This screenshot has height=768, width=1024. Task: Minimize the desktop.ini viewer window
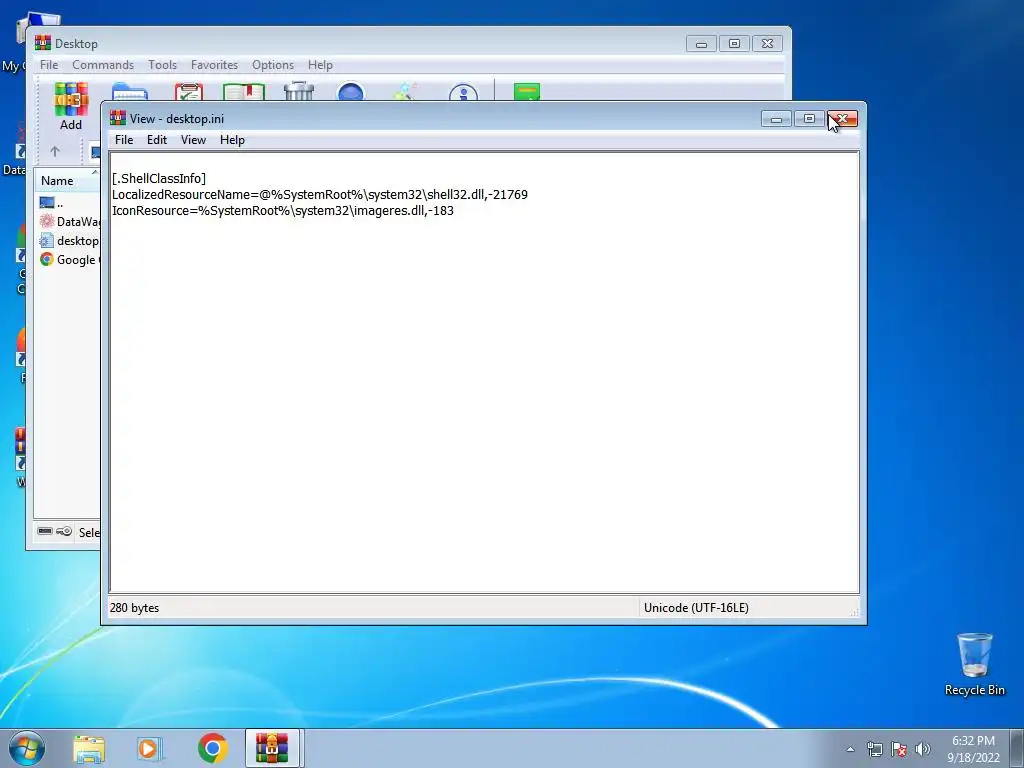[x=776, y=119]
